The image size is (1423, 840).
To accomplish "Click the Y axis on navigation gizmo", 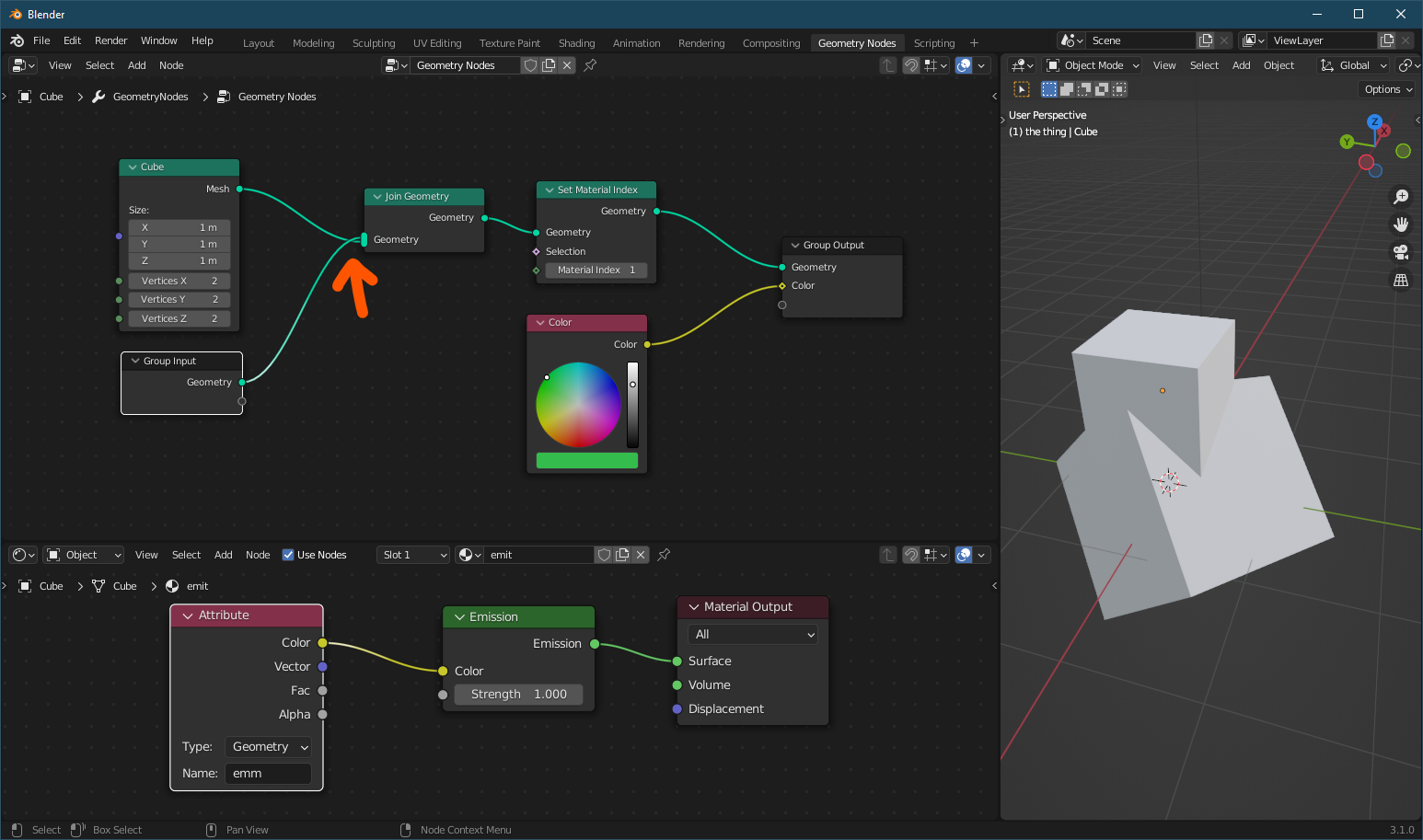I will pyautogui.click(x=1347, y=142).
